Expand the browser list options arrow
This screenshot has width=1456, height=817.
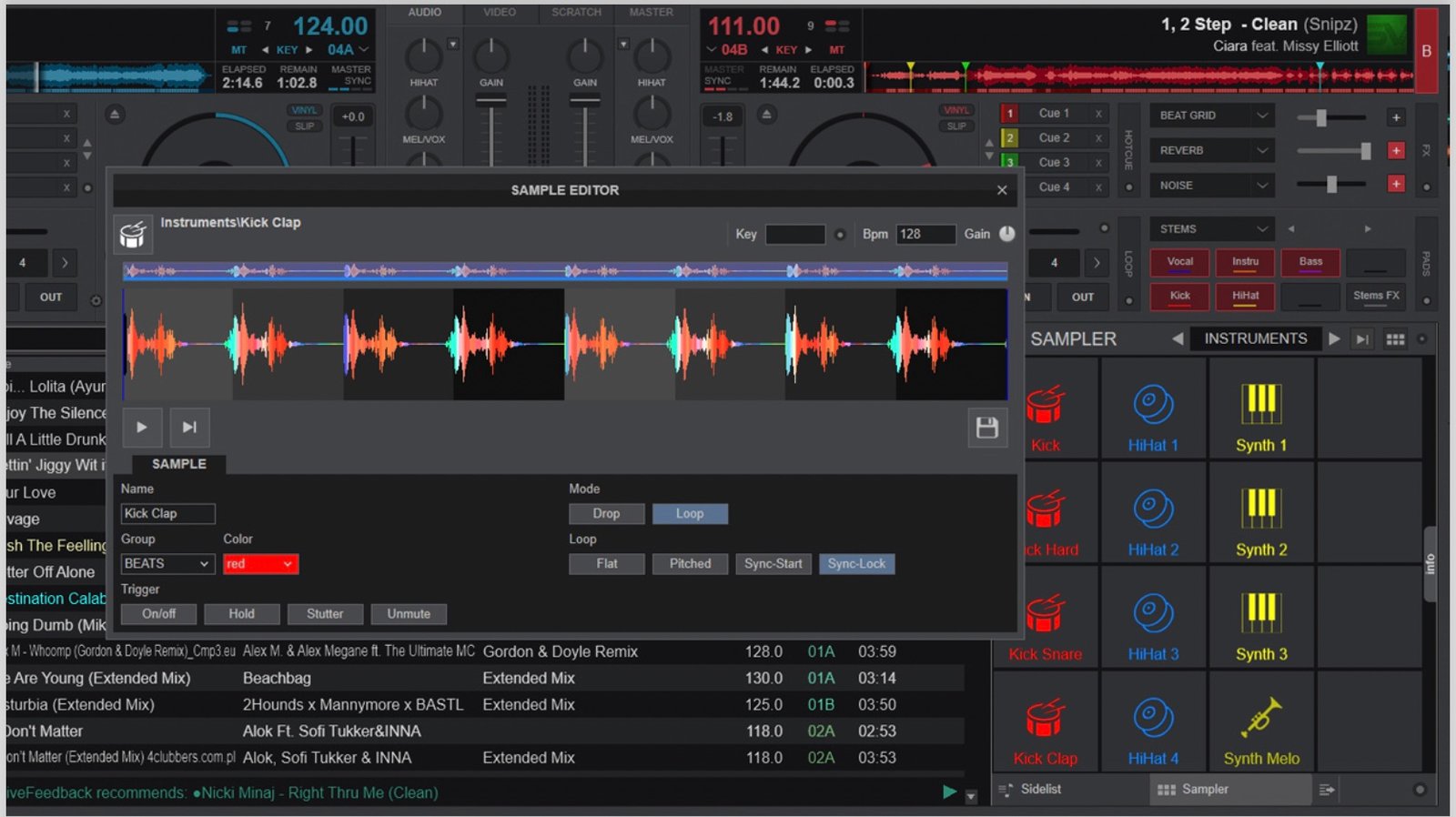(x=971, y=796)
